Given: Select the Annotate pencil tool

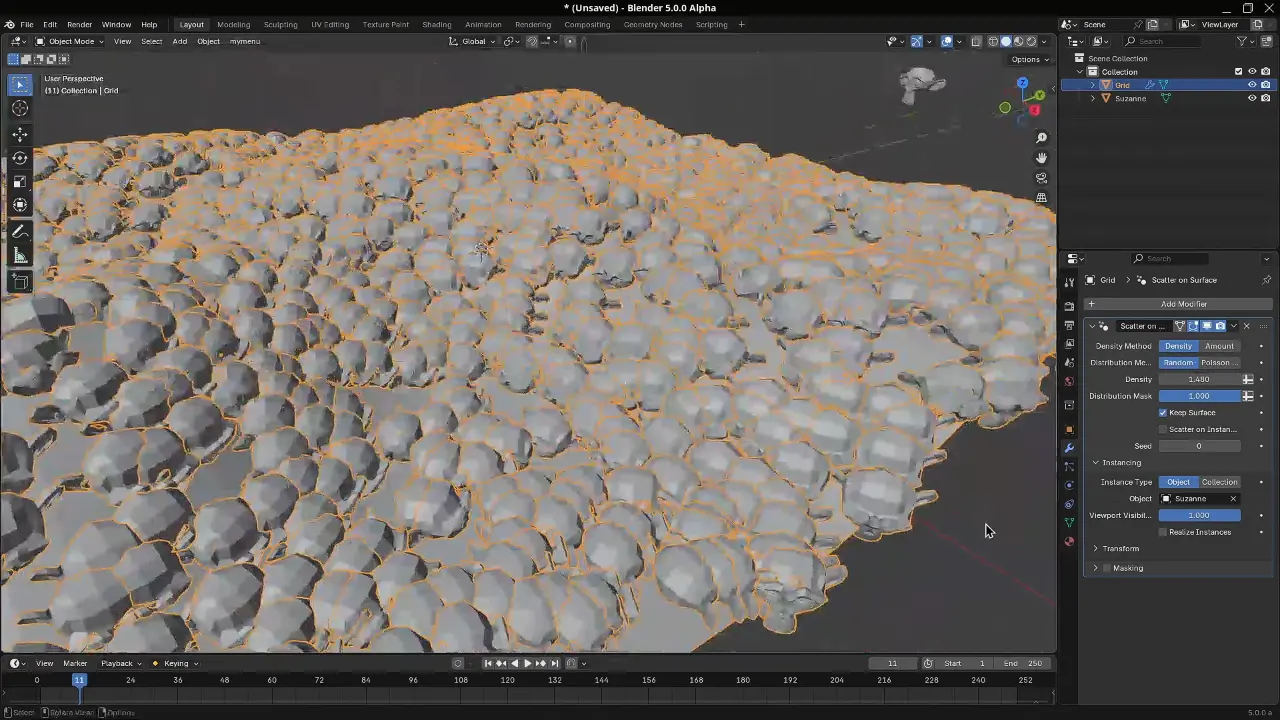Looking at the screenshot, I should coord(20,232).
